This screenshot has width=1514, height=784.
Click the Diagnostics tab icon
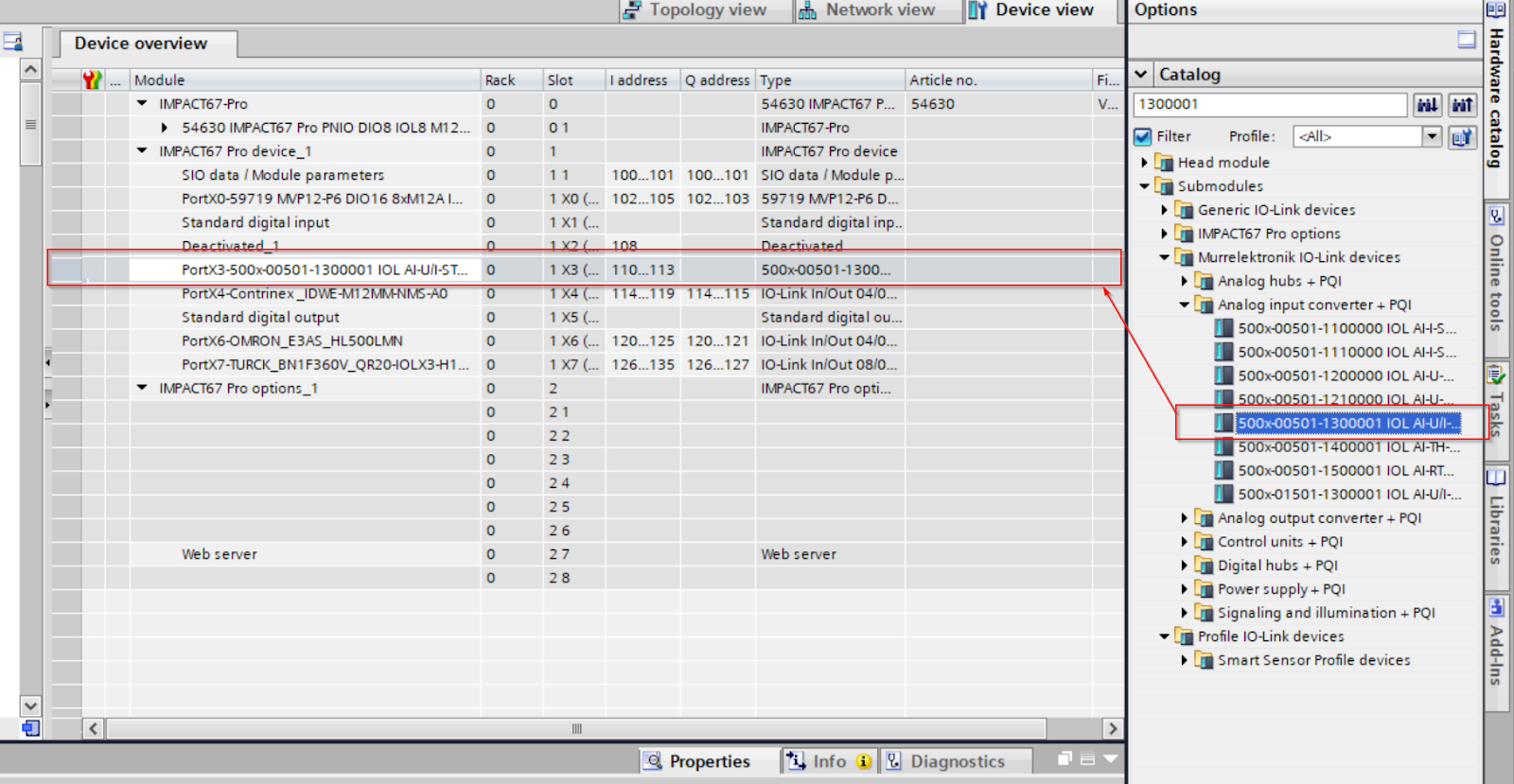coord(893,760)
